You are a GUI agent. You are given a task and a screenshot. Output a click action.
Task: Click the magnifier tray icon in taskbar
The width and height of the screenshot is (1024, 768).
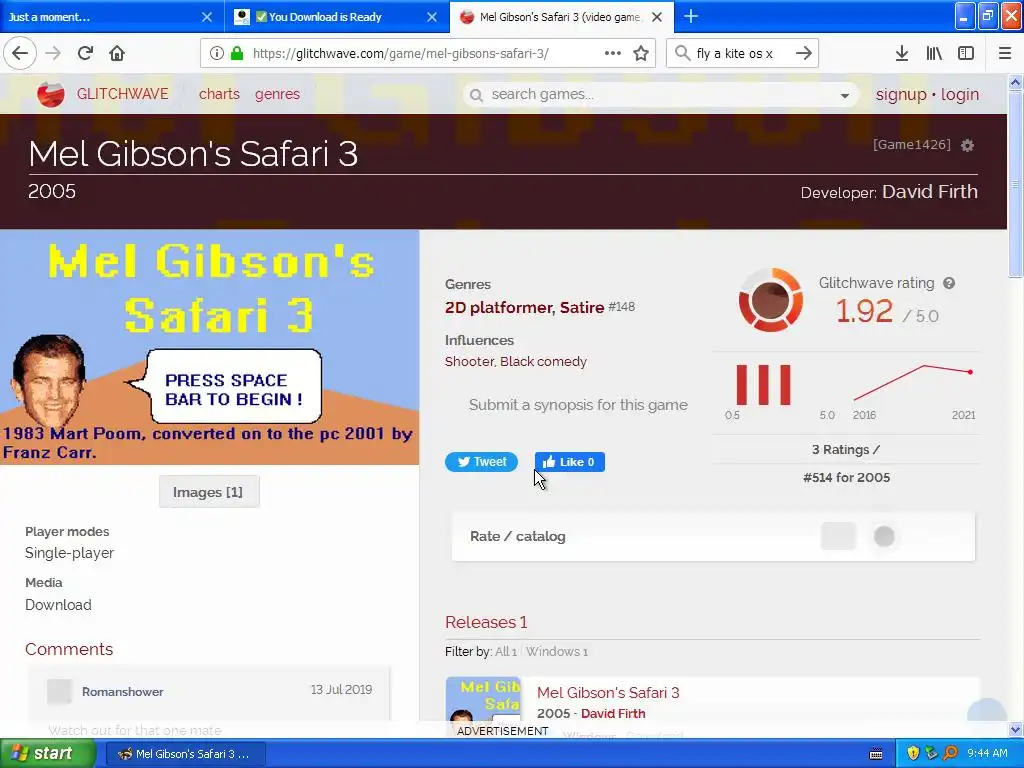950,753
